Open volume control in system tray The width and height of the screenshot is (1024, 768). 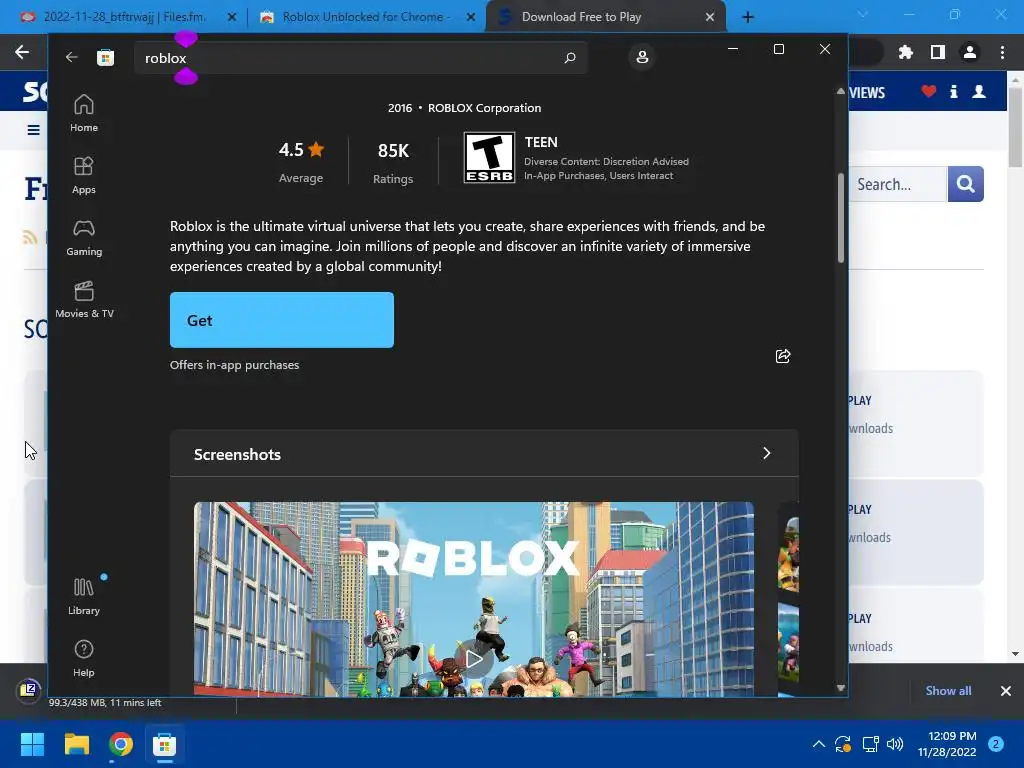(x=895, y=744)
